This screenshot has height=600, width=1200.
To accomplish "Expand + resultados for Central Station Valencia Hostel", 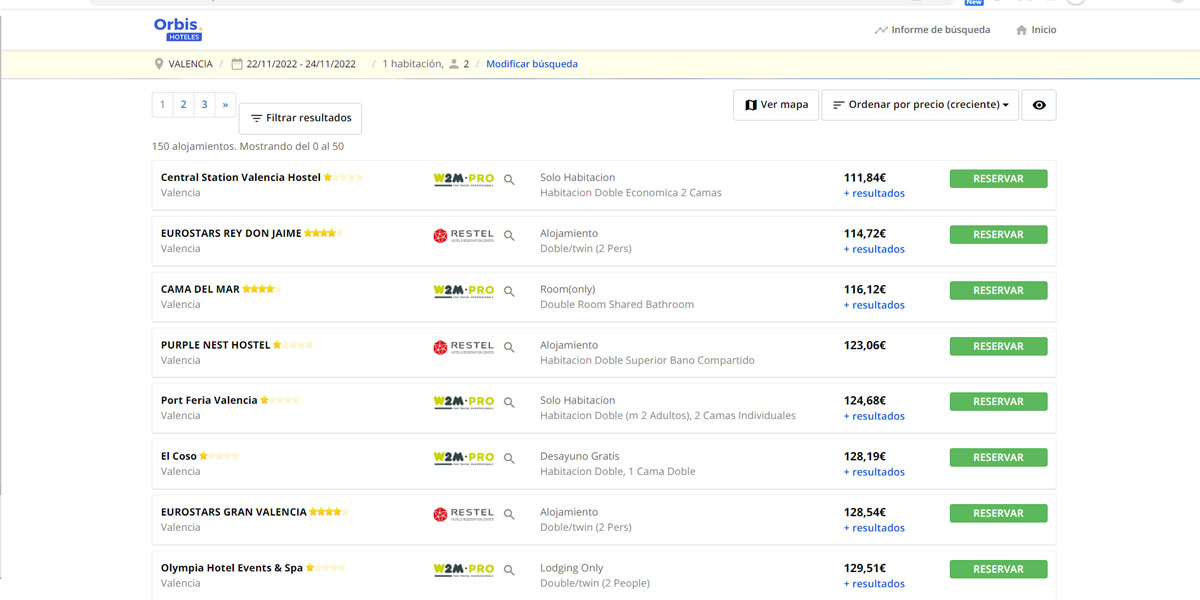I will [x=874, y=194].
